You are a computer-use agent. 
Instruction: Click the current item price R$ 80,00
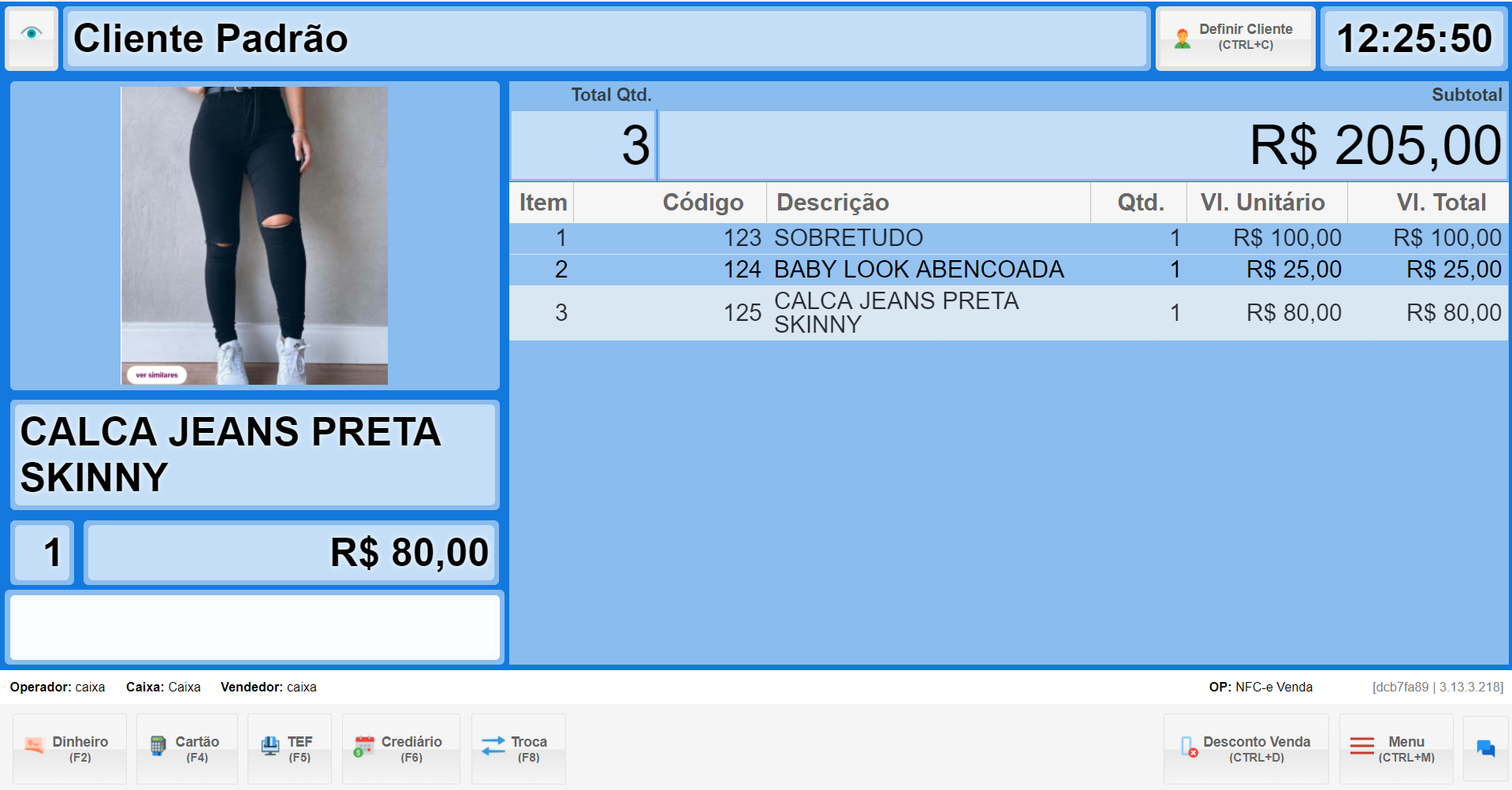pos(291,552)
